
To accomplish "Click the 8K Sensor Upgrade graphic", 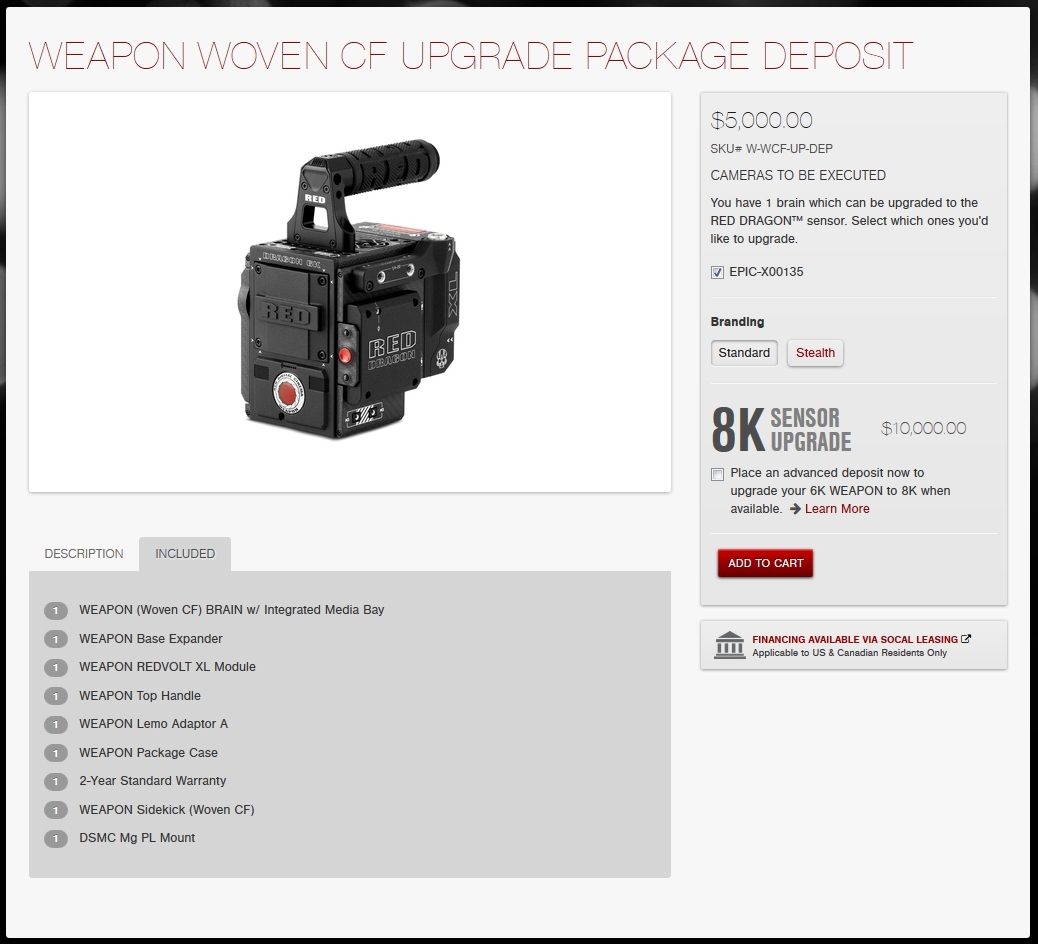I will (781, 430).
